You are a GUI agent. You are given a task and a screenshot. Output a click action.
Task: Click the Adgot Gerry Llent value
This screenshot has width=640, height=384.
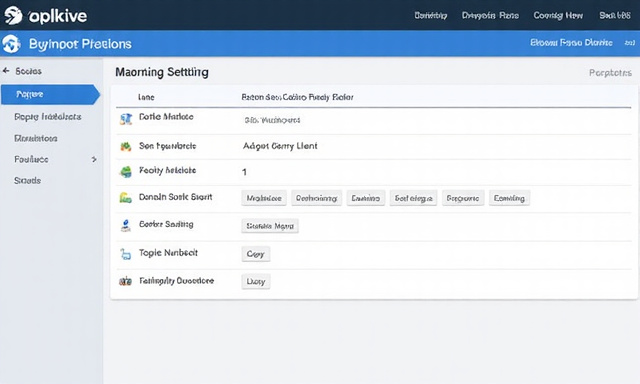coord(280,146)
